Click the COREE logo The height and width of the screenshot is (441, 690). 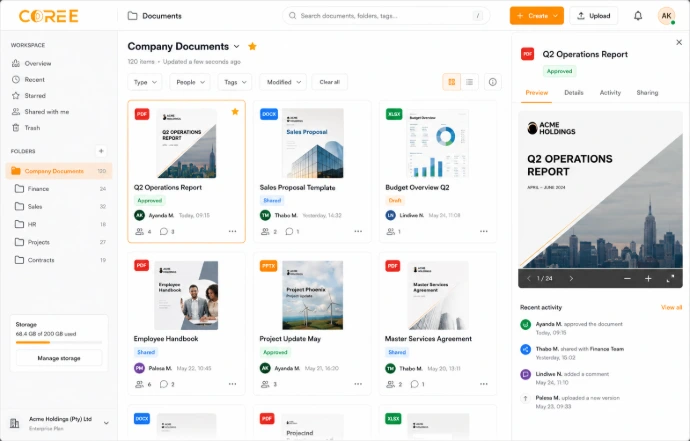[48, 16]
